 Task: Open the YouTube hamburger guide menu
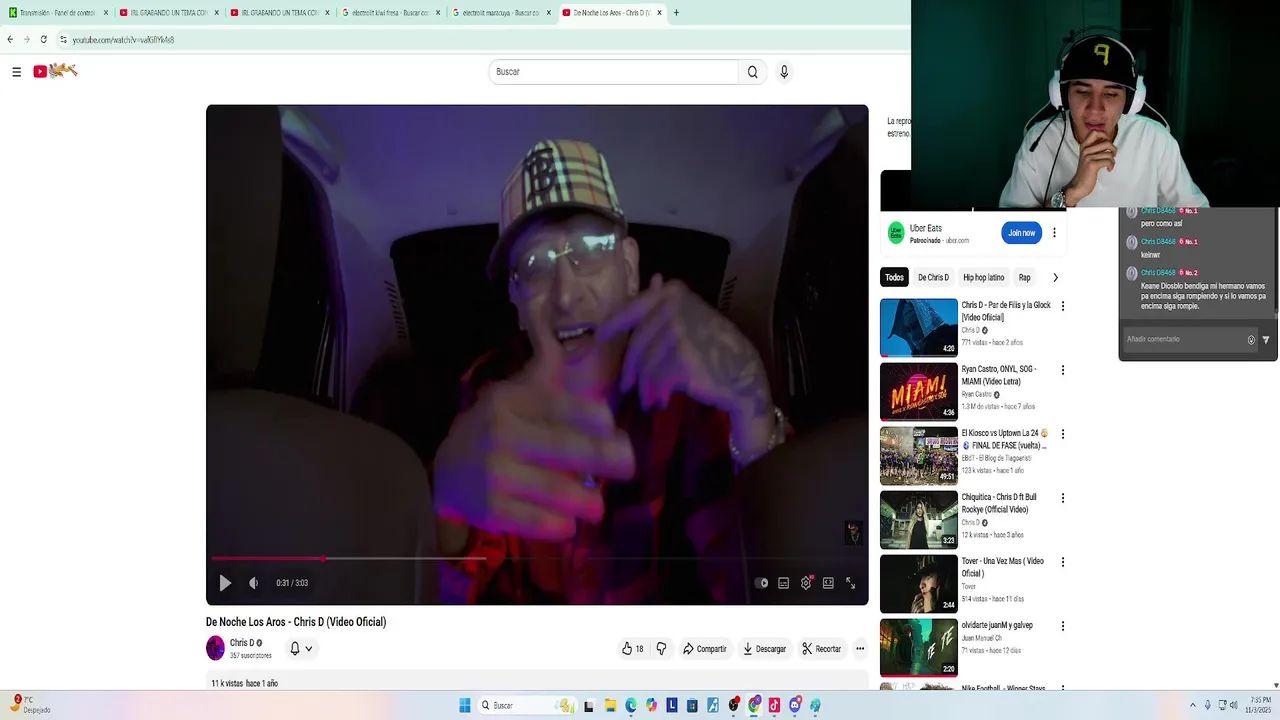pos(16,72)
